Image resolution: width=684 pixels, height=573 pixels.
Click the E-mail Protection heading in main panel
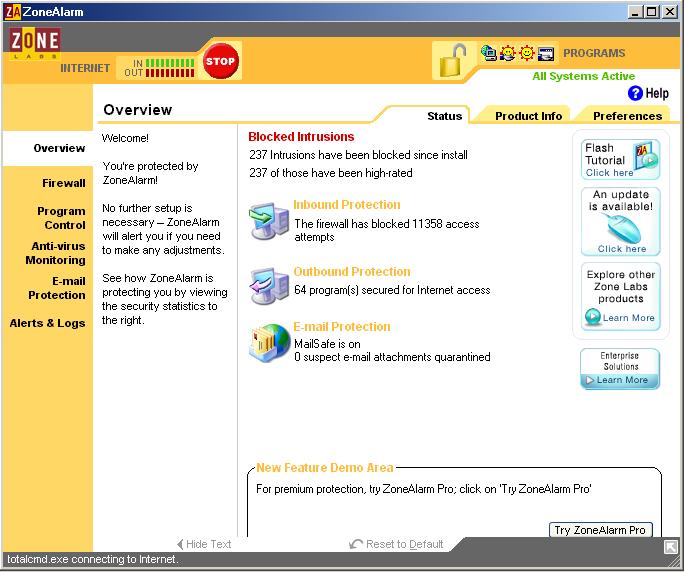pyautogui.click(x=342, y=326)
